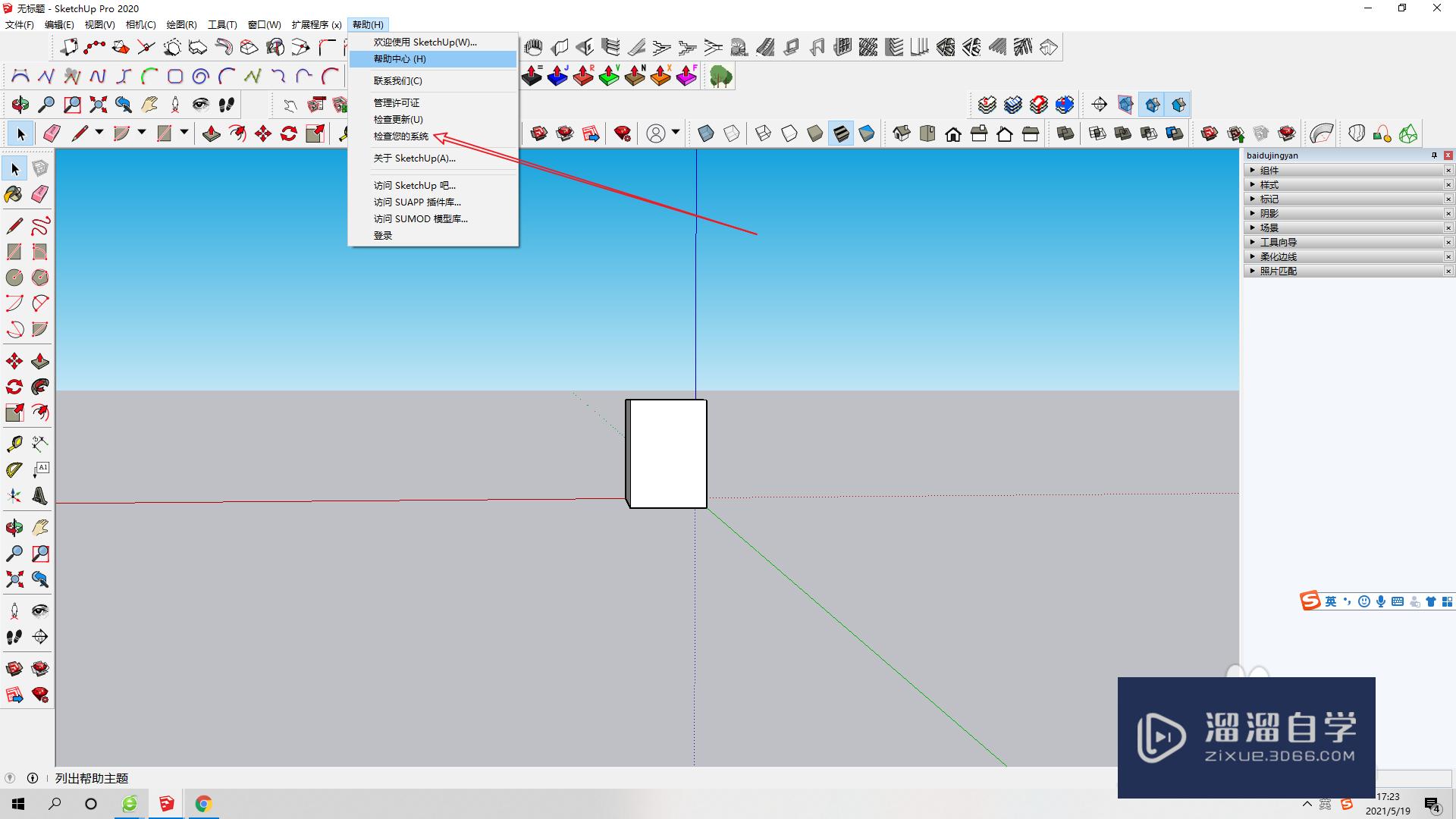Enable monochrome face style
1456x819 pixels.
(x=866, y=134)
